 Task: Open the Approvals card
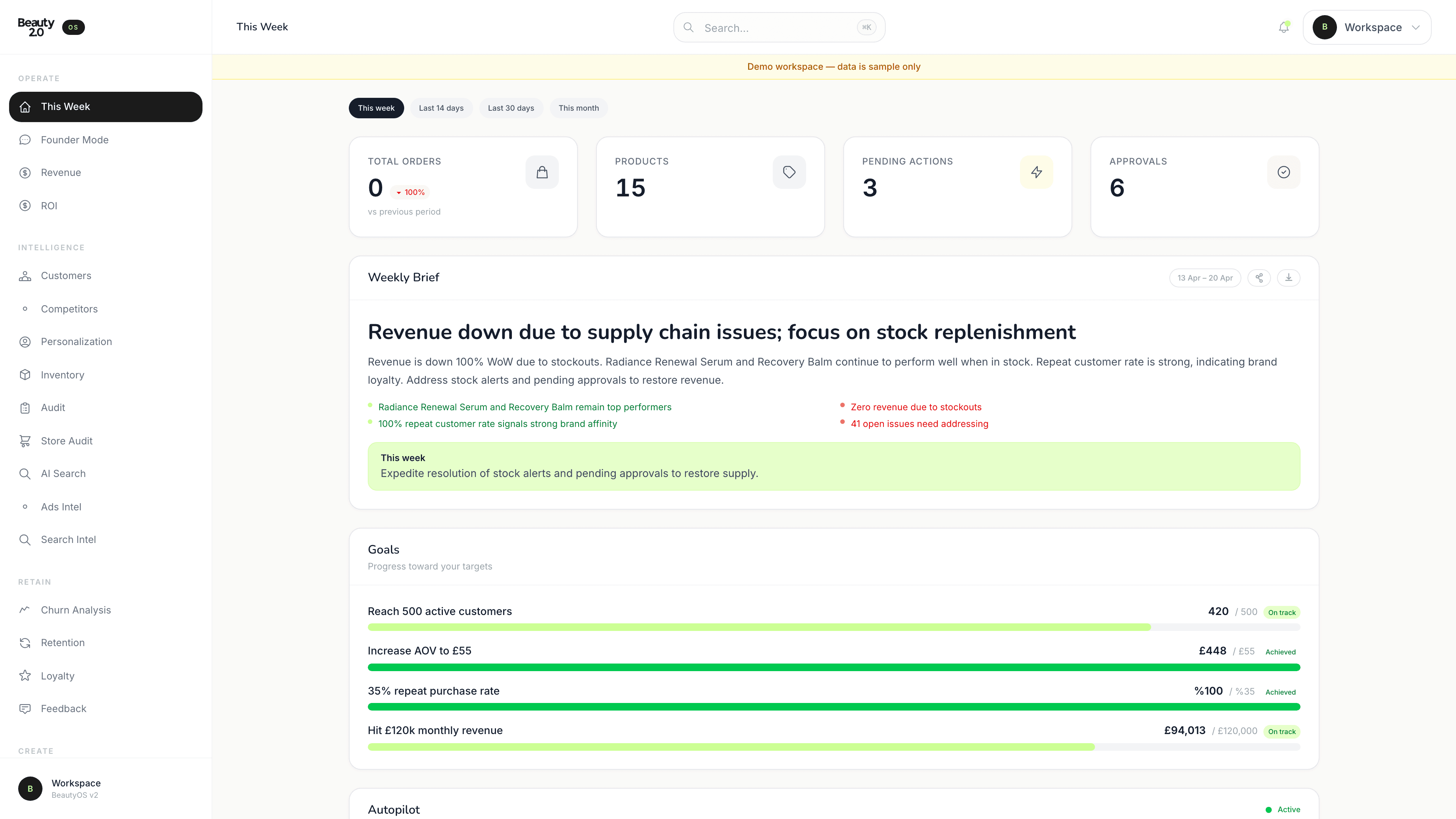1205,187
